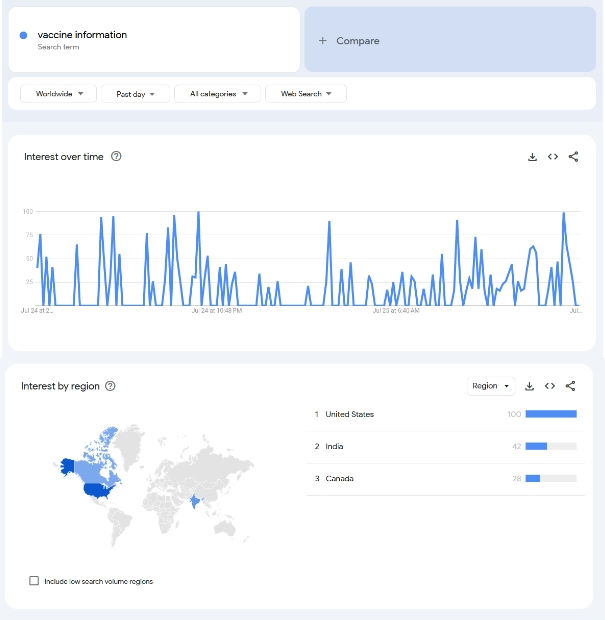Change the Web Search type dropdown
Viewport: 605px width, 620px height.
coord(306,94)
